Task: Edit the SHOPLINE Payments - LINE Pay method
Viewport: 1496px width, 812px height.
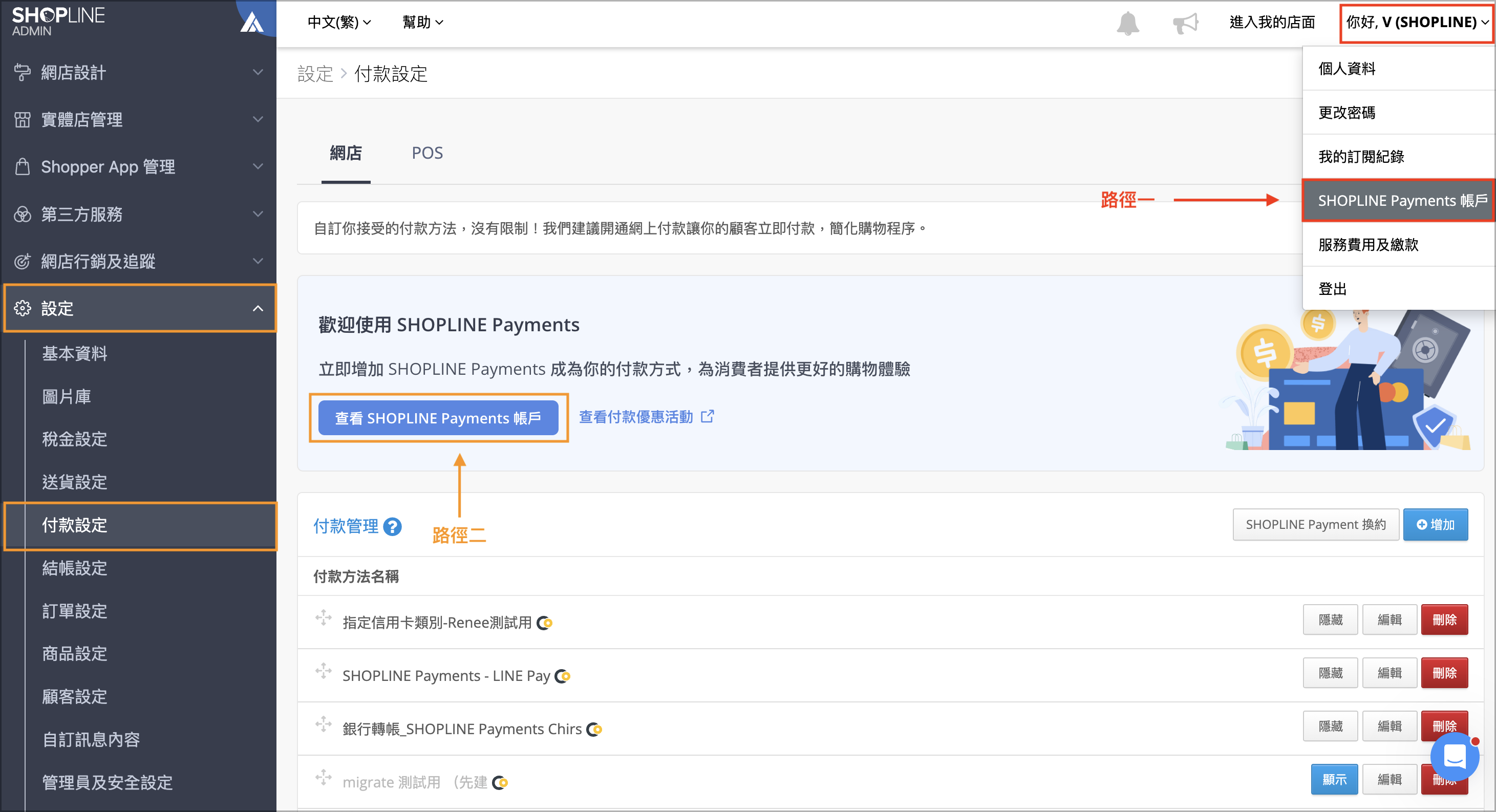Action: coord(1389,673)
